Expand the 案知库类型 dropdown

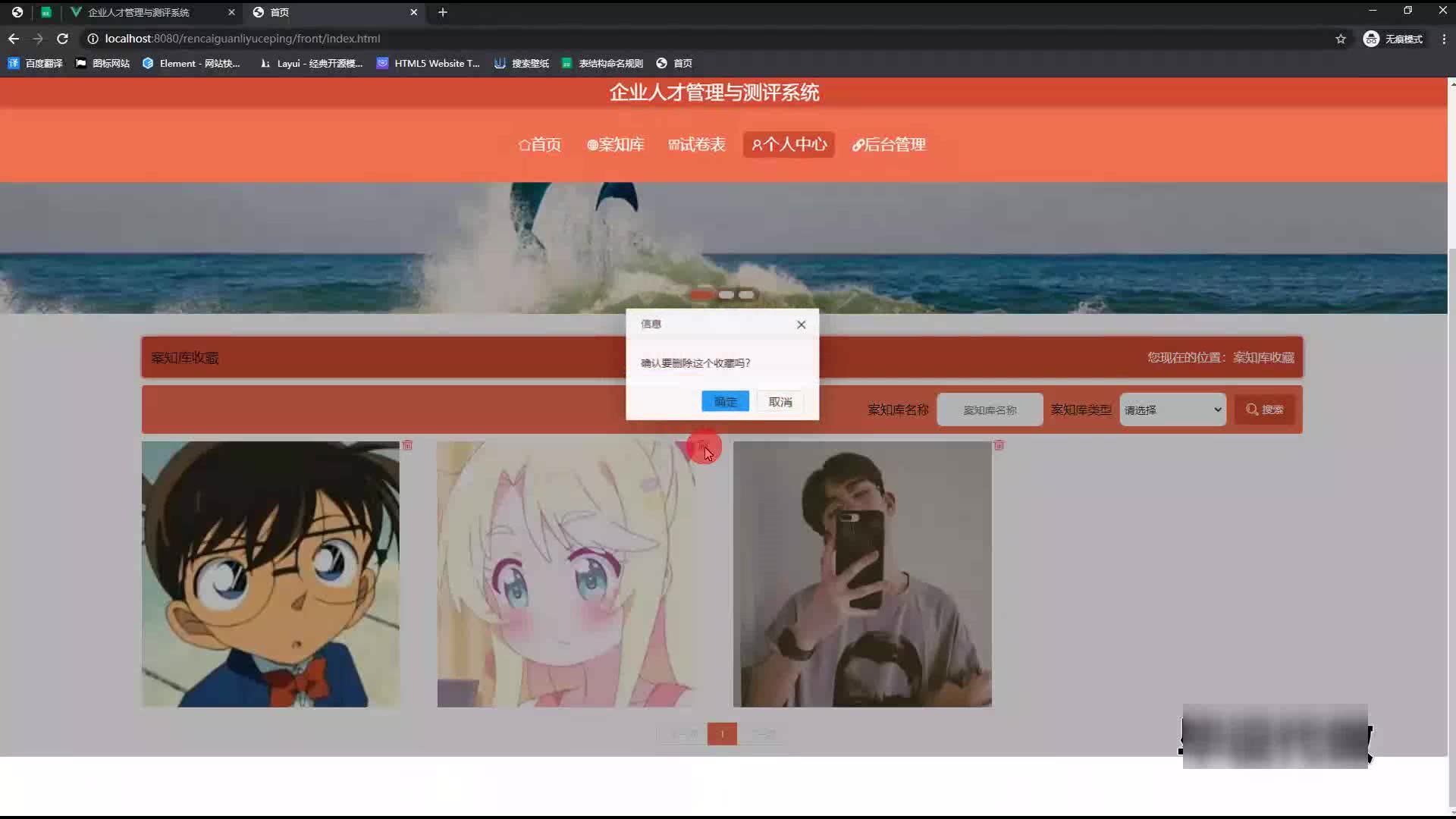[x=1172, y=409]
